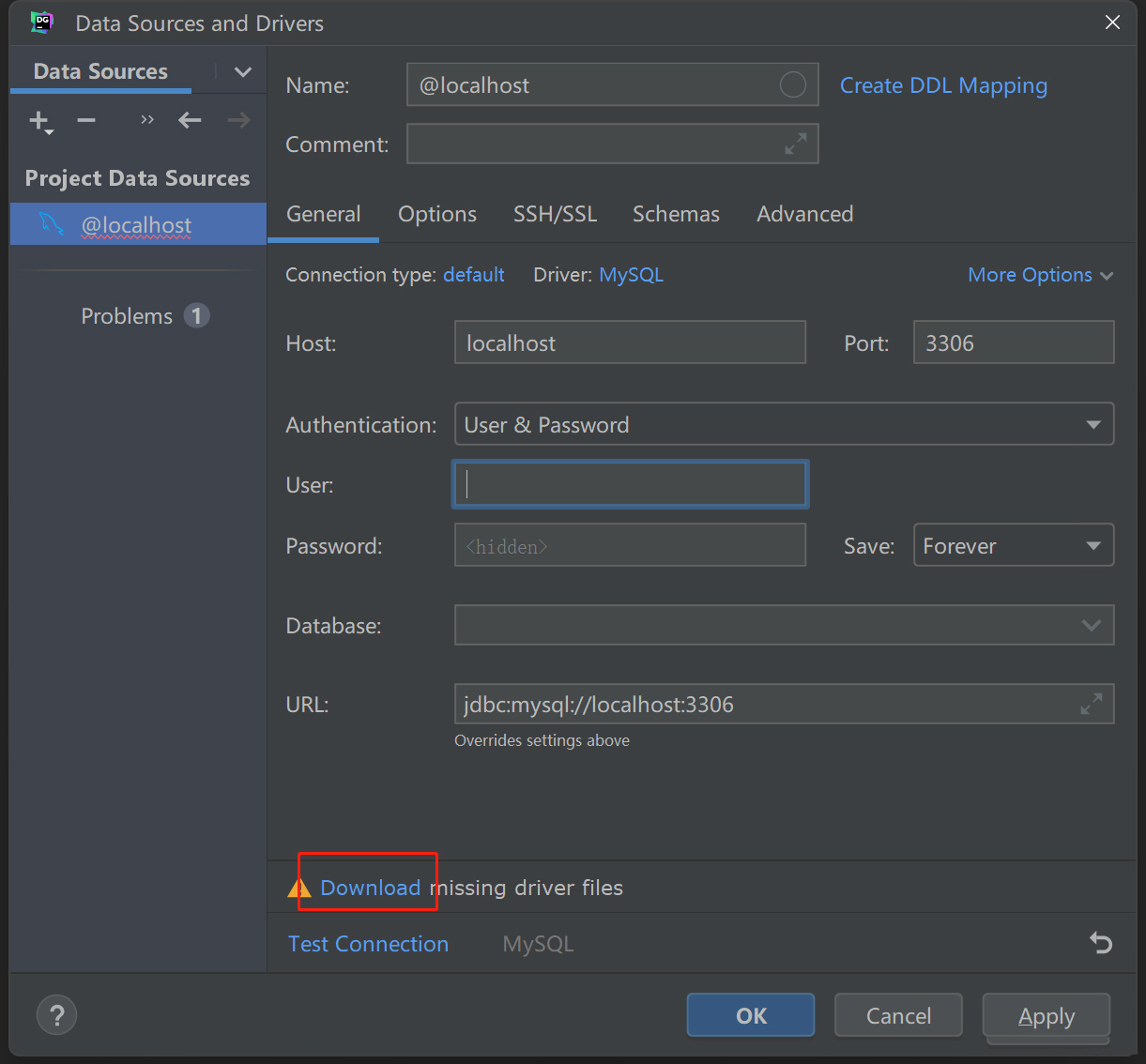Open the Save password dropdown
The width and height of the screenshot is (1146, 1064).
tap(1013, 545)
